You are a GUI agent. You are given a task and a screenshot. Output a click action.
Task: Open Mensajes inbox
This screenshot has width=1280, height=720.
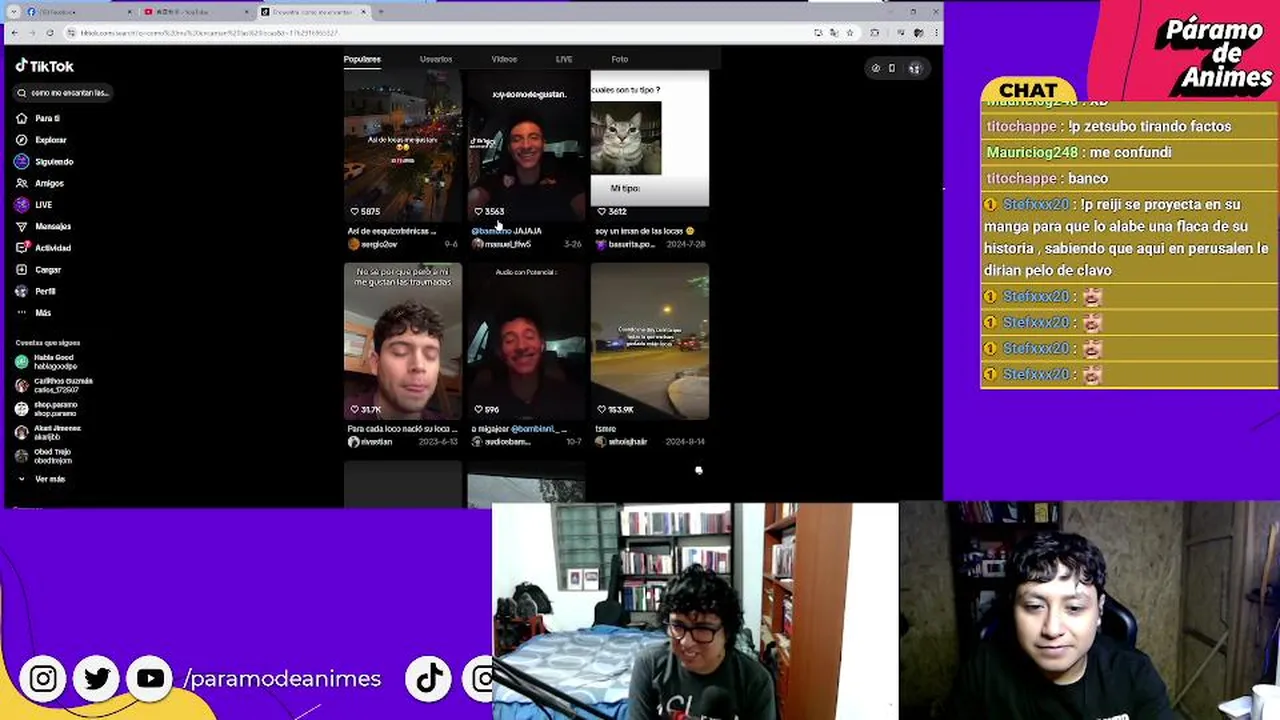(x=43, y=226)
